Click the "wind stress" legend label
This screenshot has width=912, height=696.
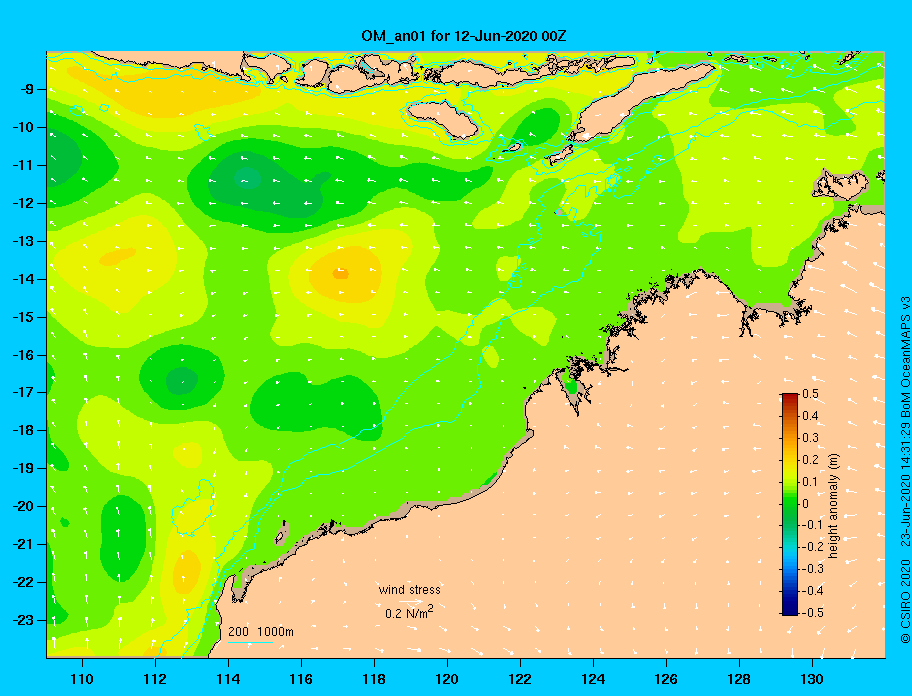(409, 590)
